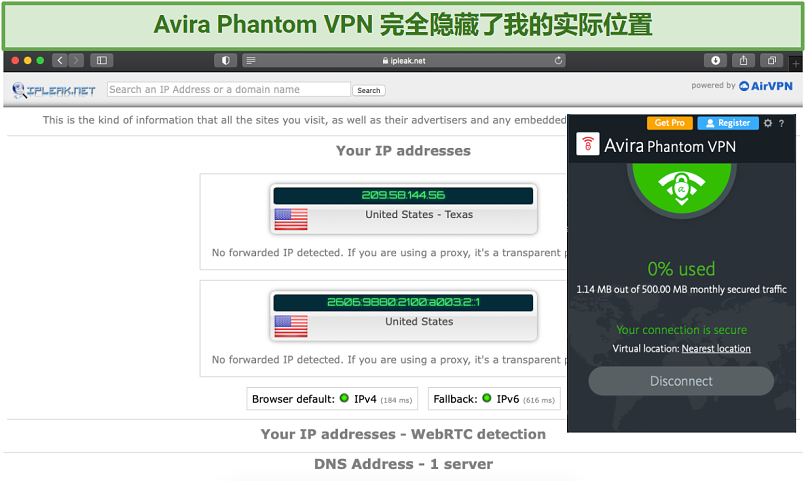This screenshot has height=482, width=806.
Task: Open Avira help question mark
Action: pos(781,123)
